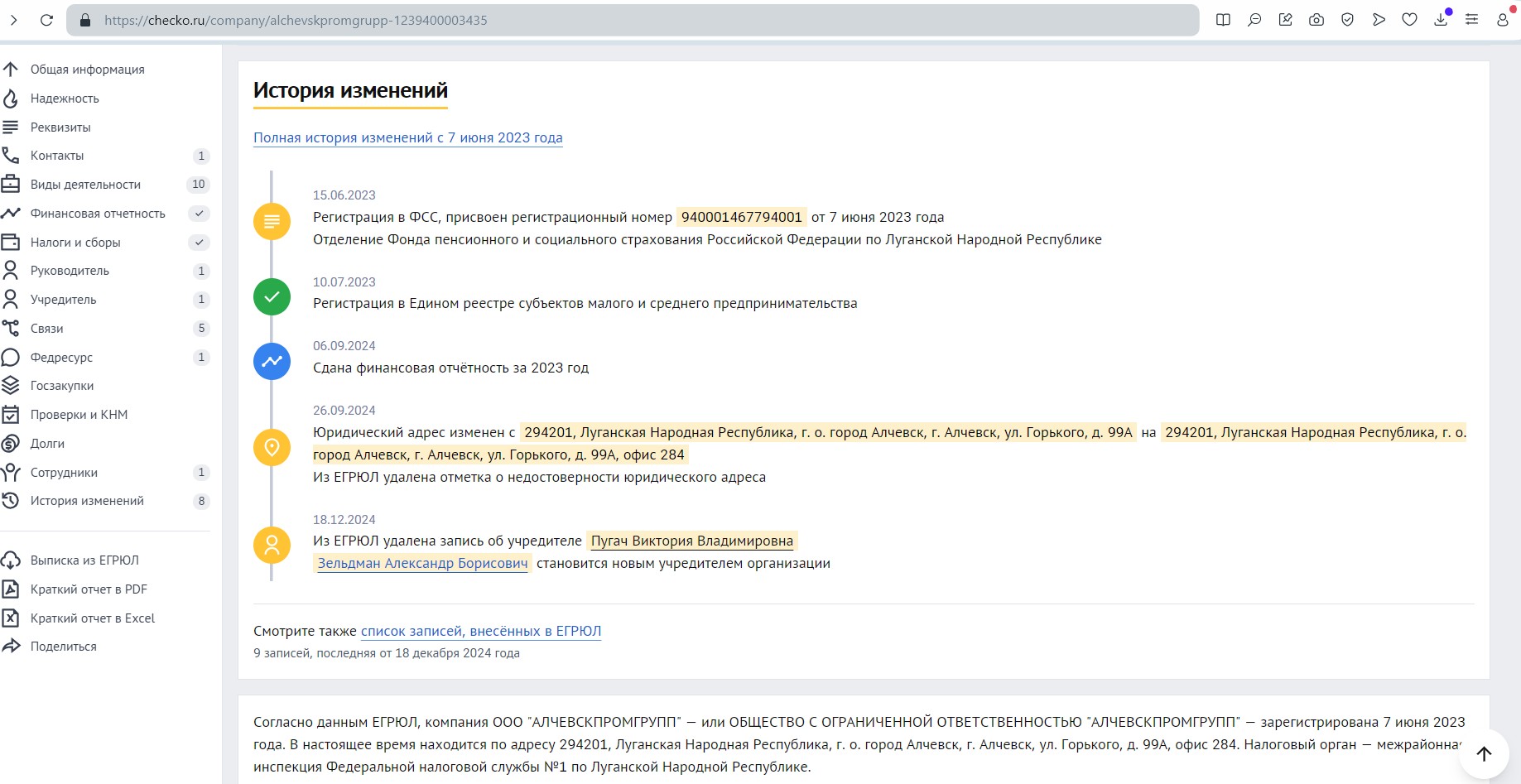Click the lines icon beside Реквизиты

(x=10, y=127)
